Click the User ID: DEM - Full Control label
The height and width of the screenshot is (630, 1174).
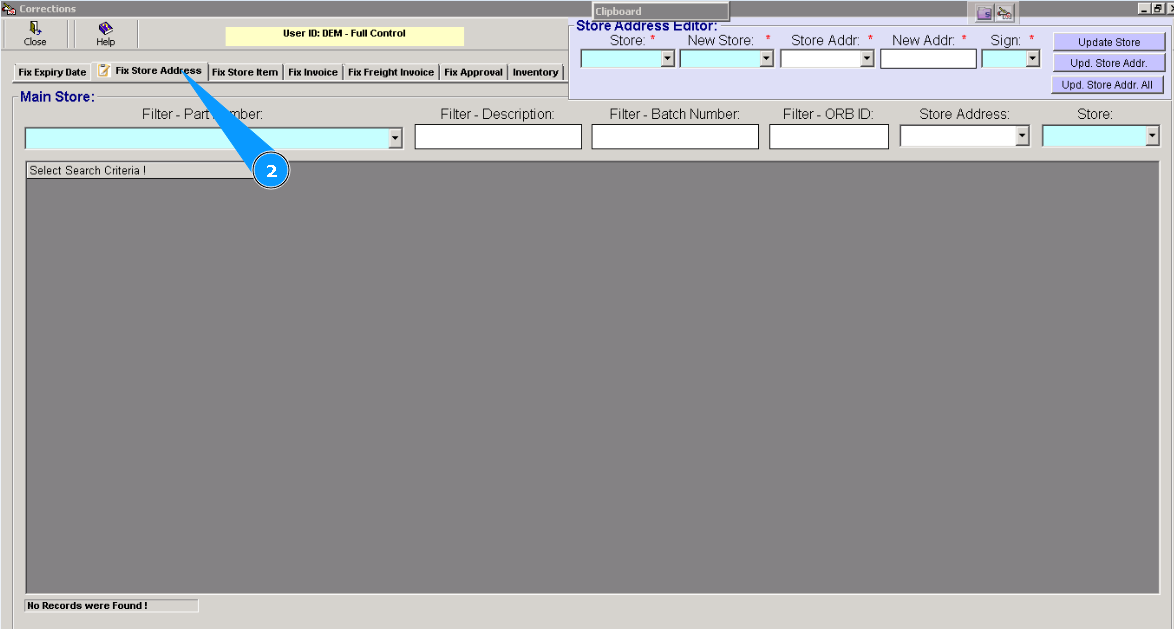click(x=344, y=34)
